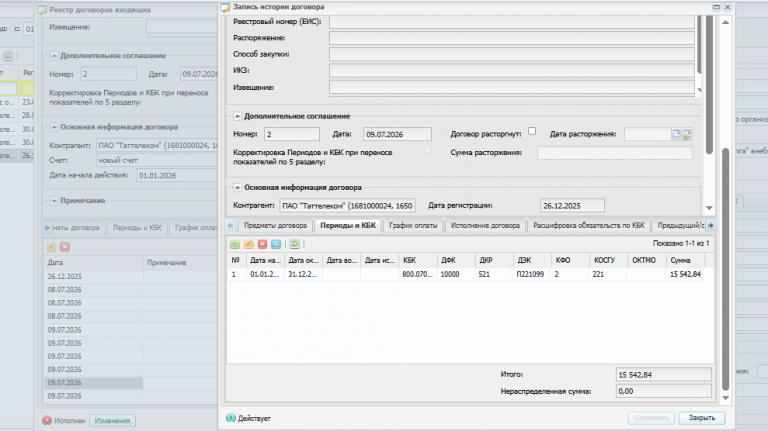The image size is (768, 431).
Task: Open calendar picker for Дата расторжения
Action: (x=676, y=134)
